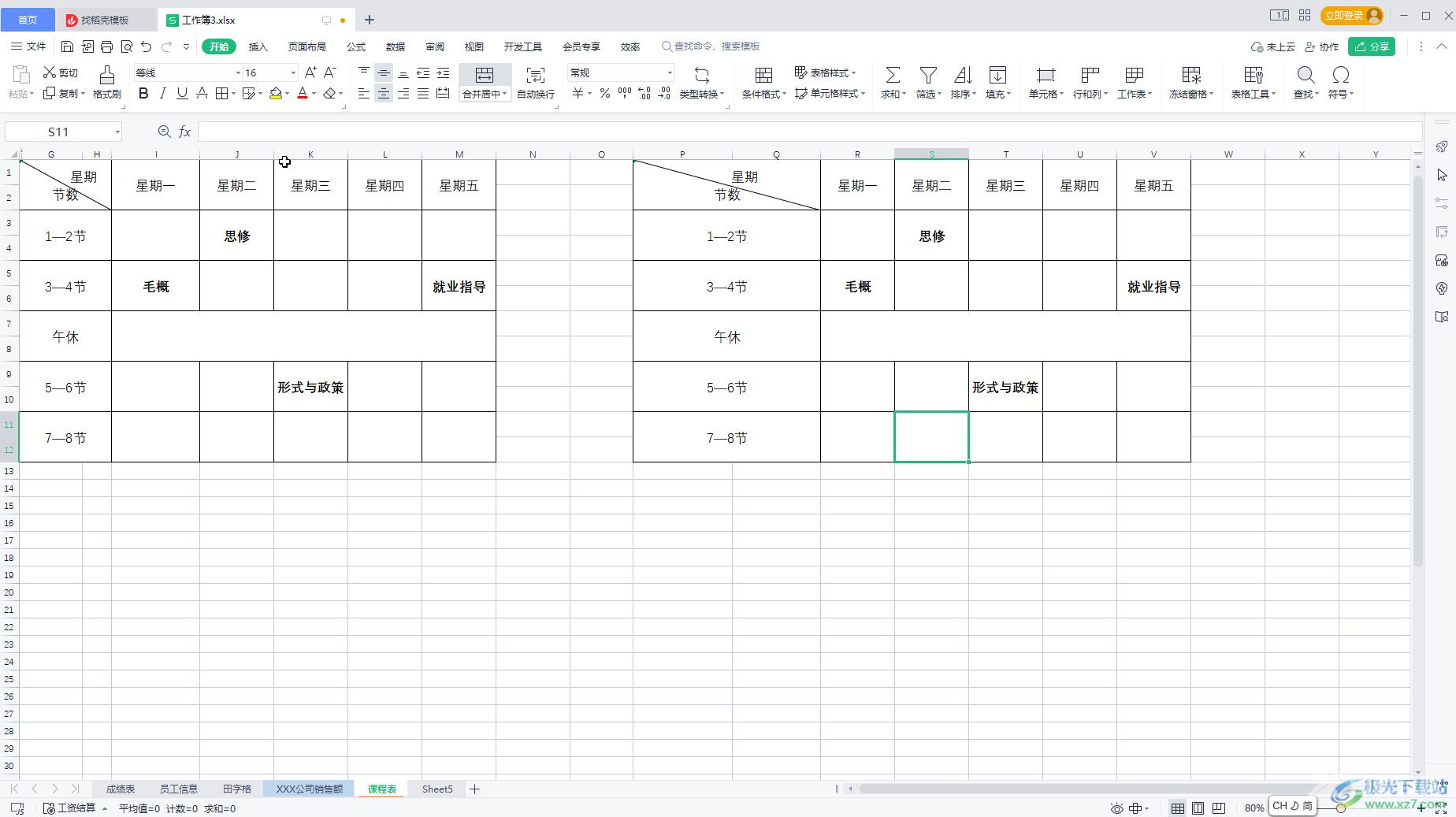Click the percent style icon

[605, 93]
